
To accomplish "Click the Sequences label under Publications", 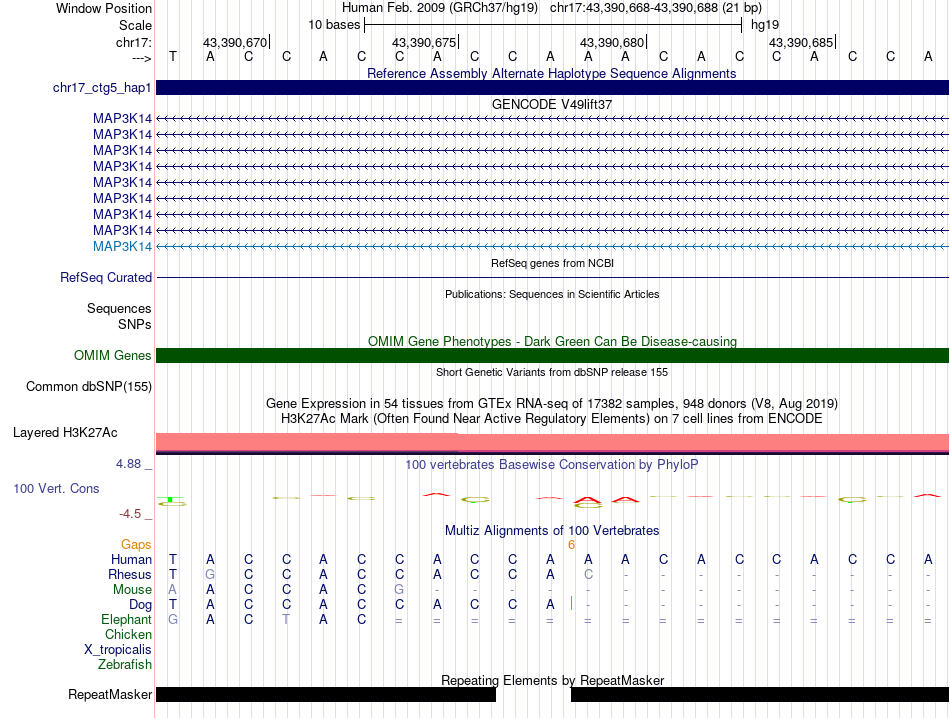I will (119, 308).
